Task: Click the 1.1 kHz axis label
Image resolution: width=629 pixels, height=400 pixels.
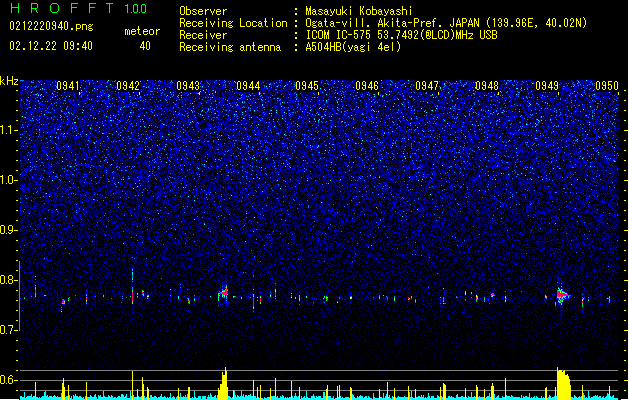Action: [8, 130]
